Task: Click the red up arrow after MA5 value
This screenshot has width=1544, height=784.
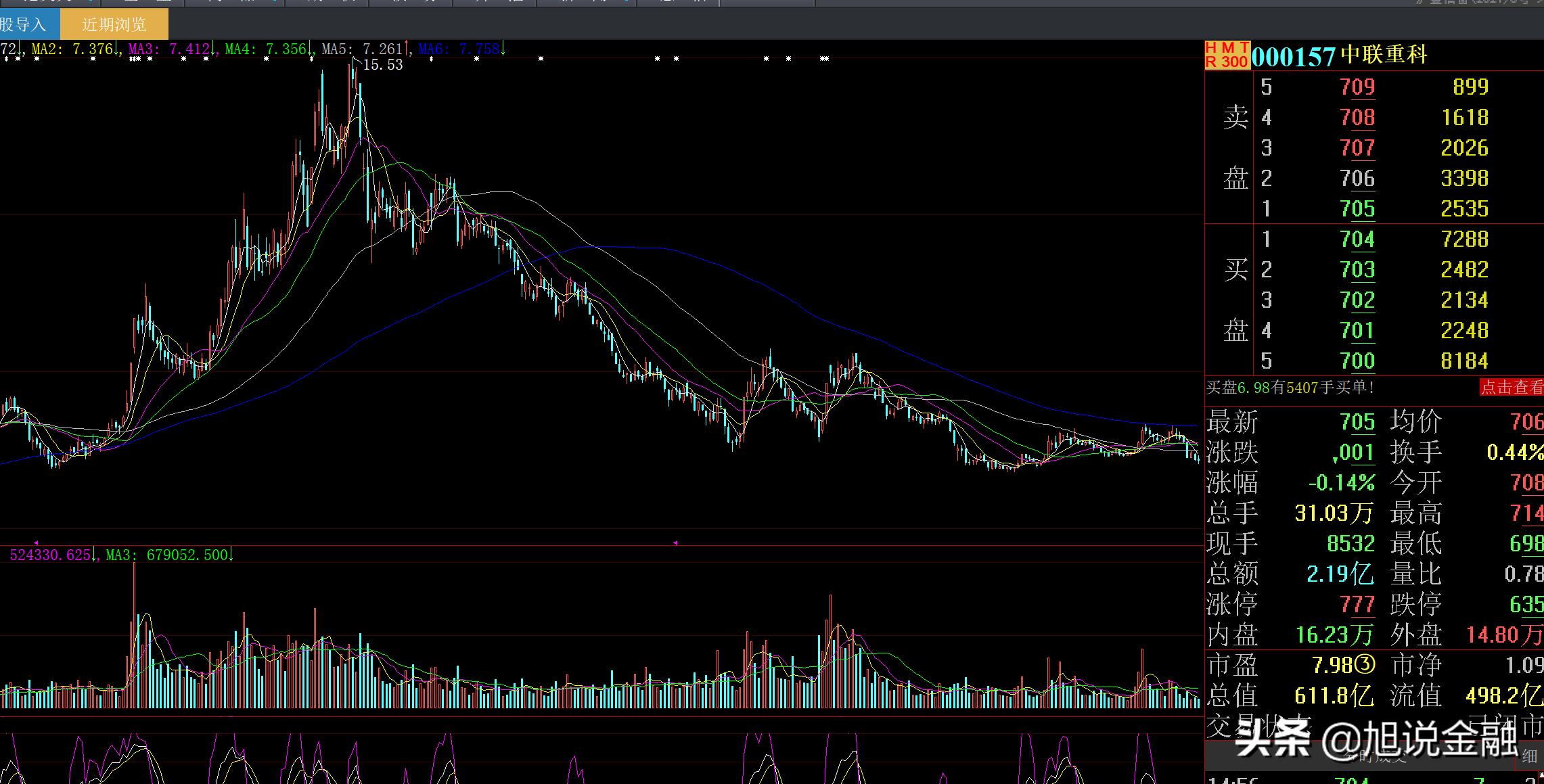Action: 407,49
